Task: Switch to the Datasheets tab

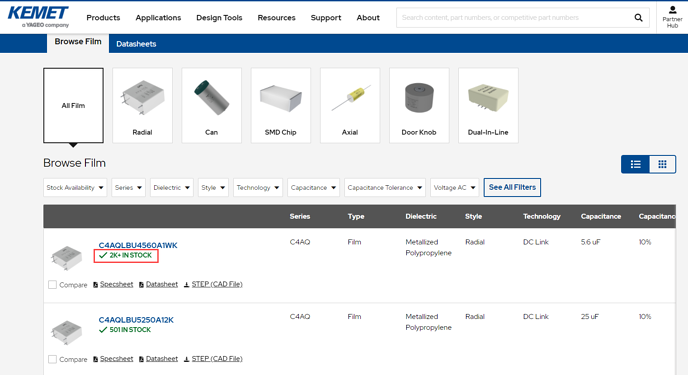Action: (x=136, y=44)
